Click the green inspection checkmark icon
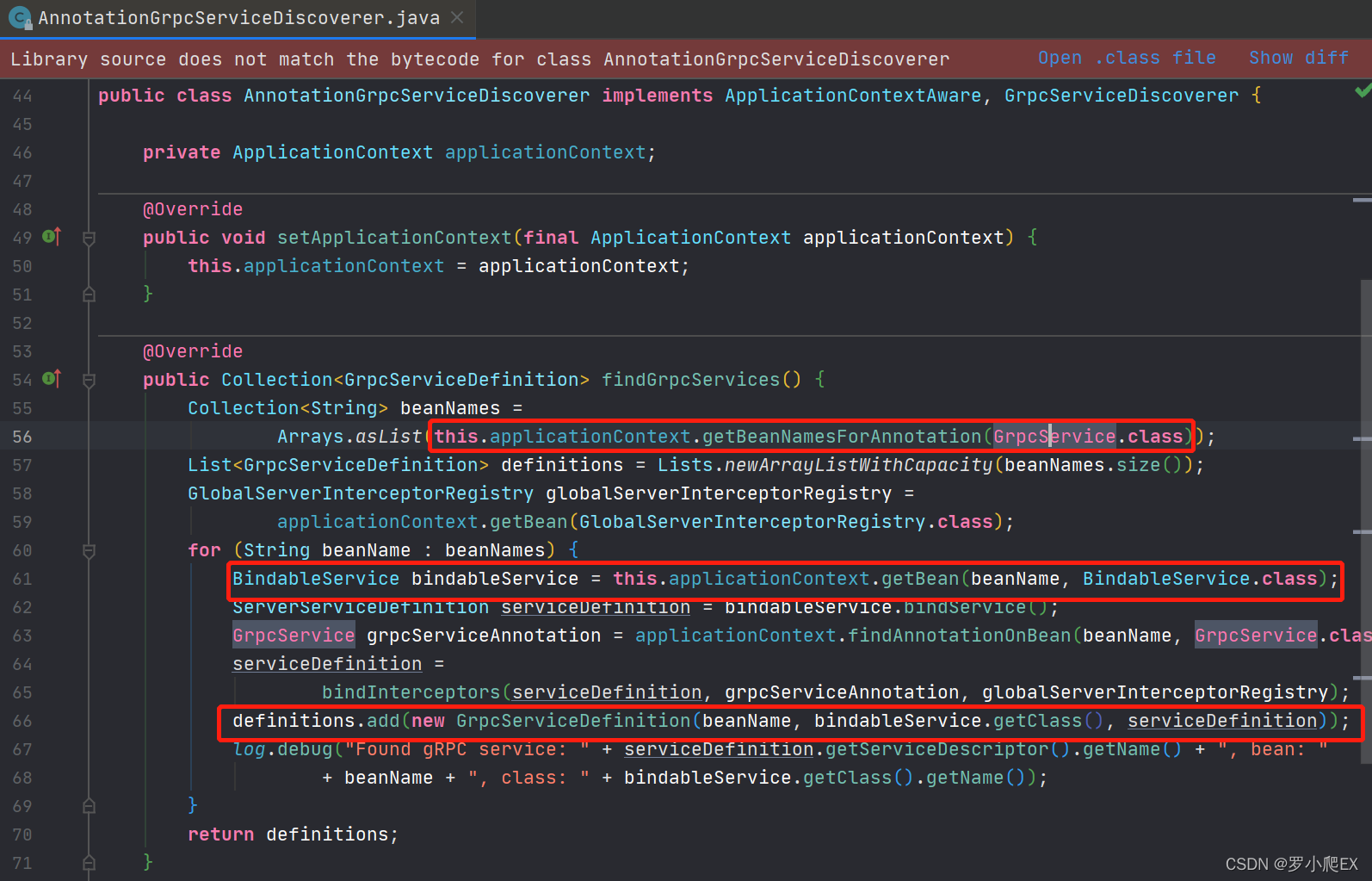Viewport: 1372px width, 881px height. pyautogui.click(x=1363, y=90)
